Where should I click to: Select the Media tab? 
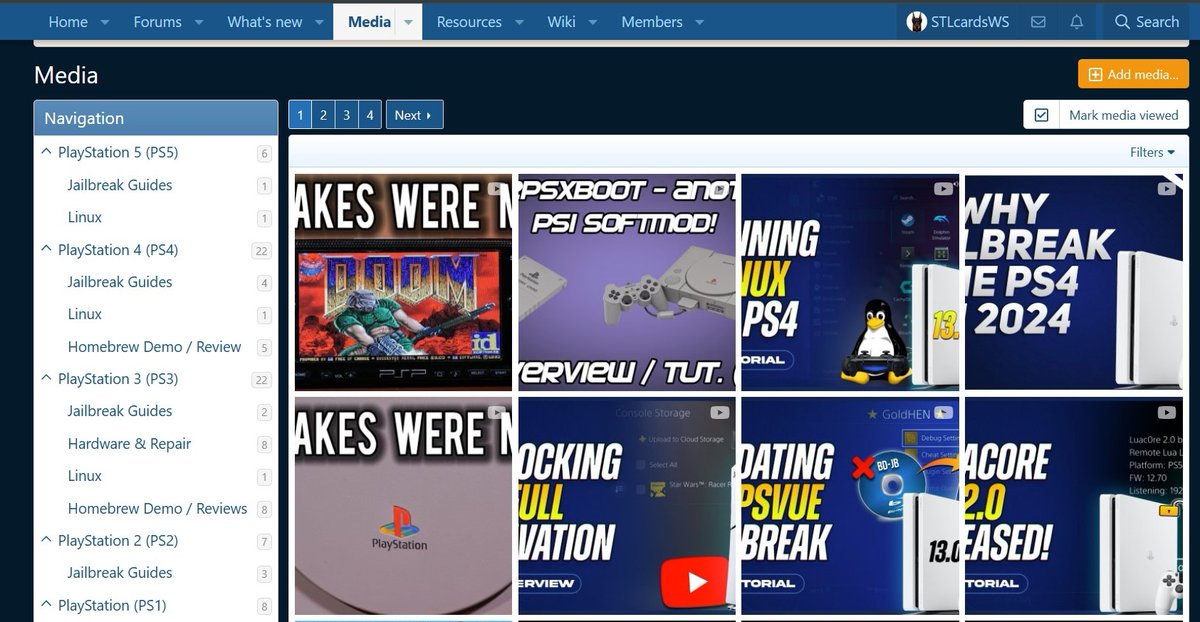(x=369, y=22)
